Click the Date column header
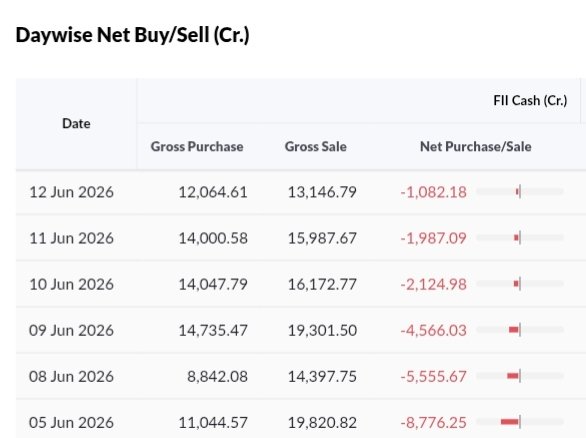Image resolution: width=586 pixels, height=438 pixels. pyautogui.click(x=76, y=123)
